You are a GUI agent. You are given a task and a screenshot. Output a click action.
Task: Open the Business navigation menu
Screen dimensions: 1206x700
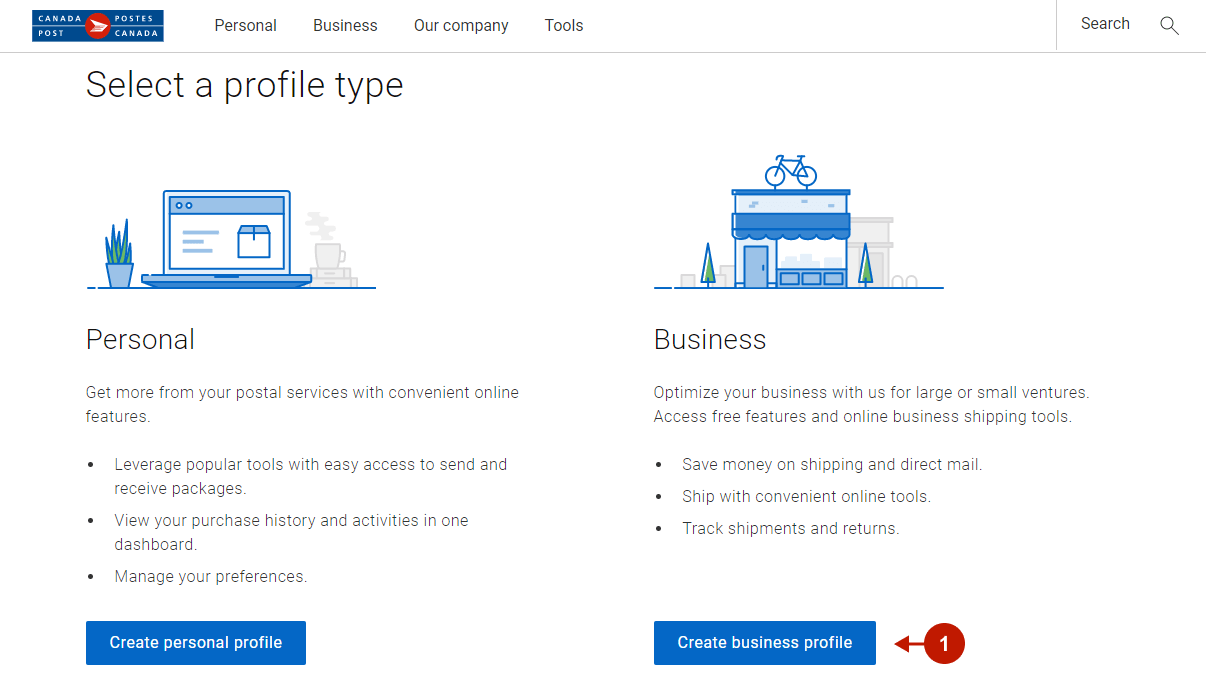click(x=345, y=26)
